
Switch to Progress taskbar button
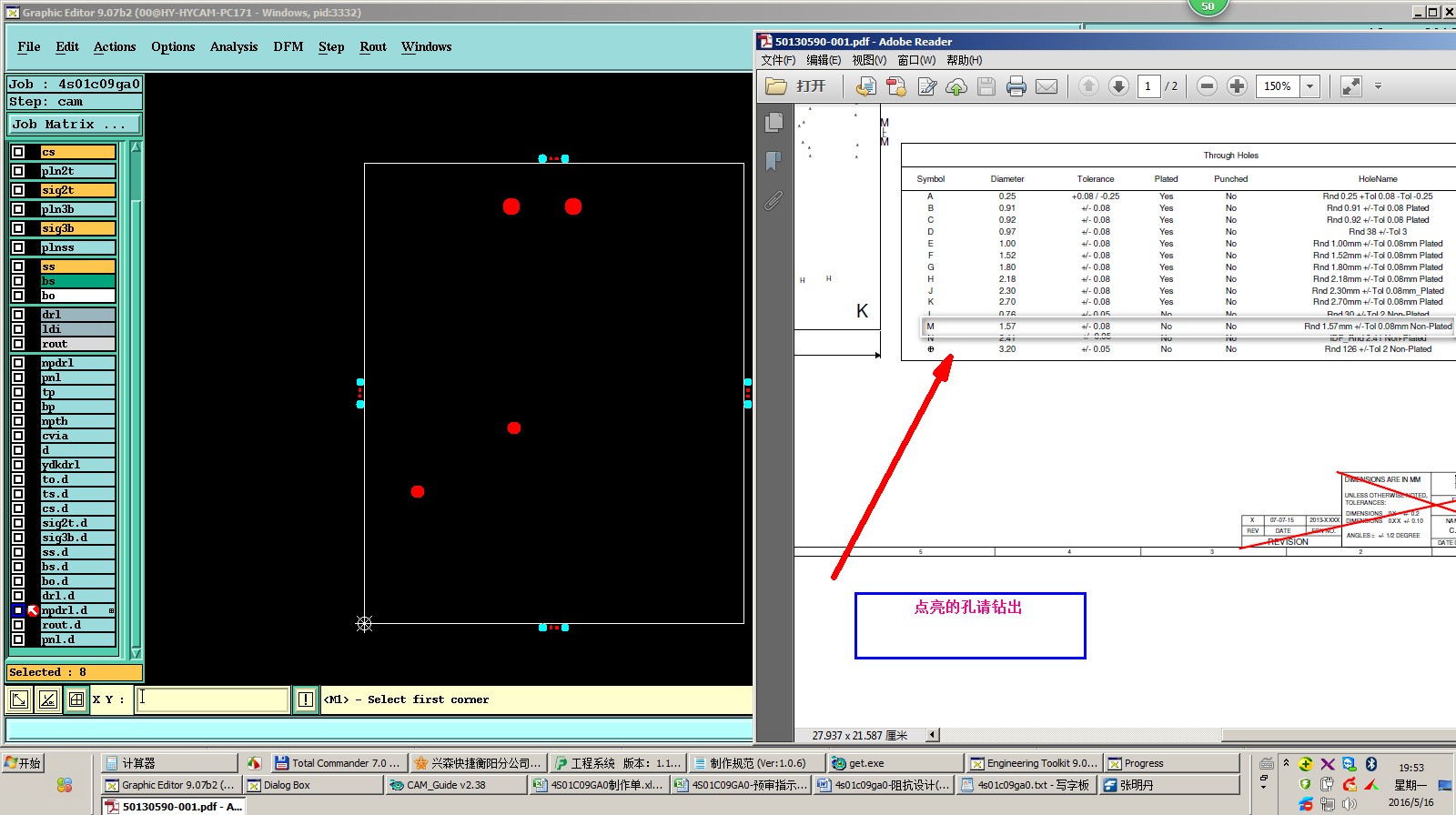(x=1172, y=763)
